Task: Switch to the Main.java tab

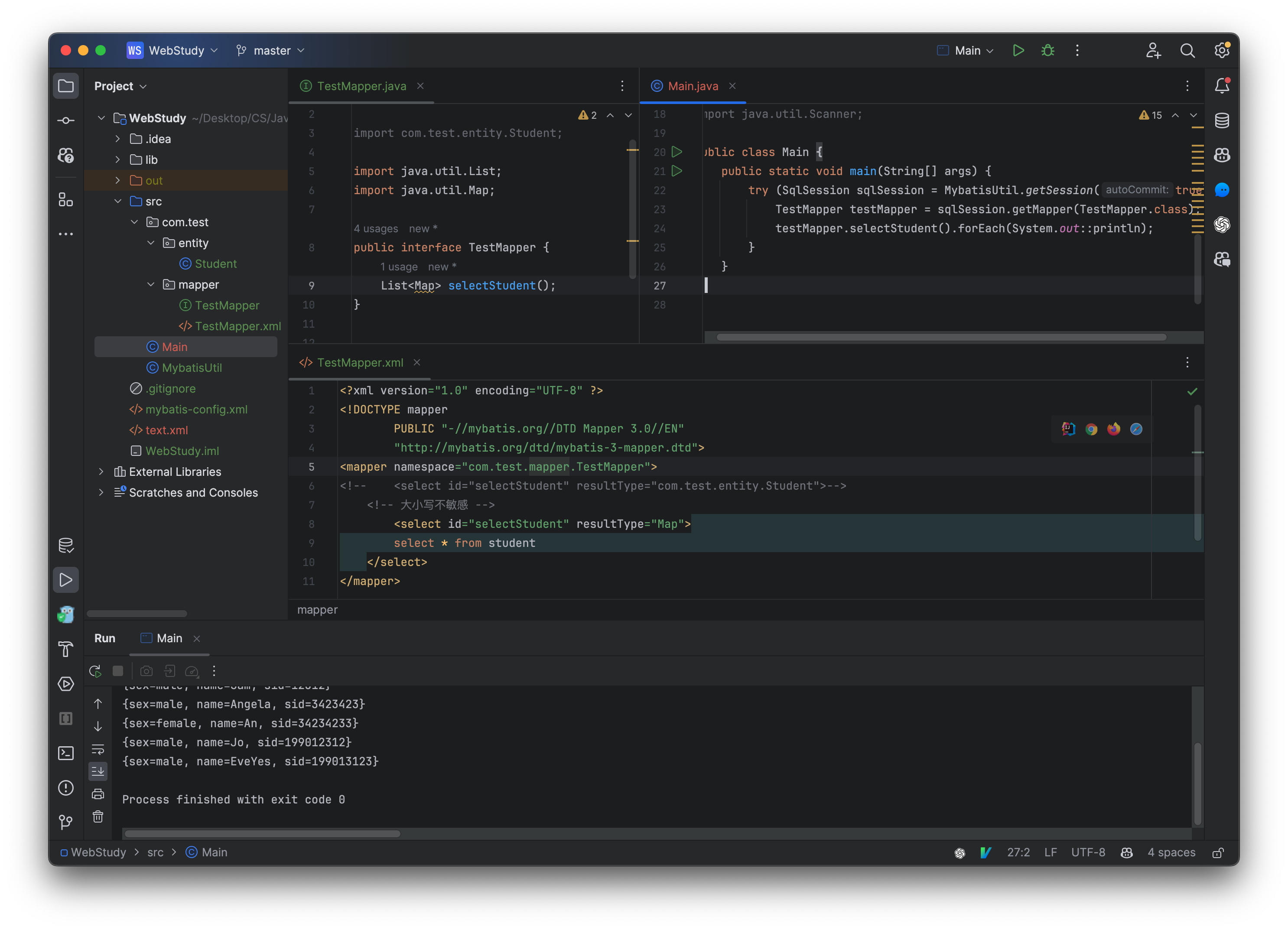Action: coord(693,85)
